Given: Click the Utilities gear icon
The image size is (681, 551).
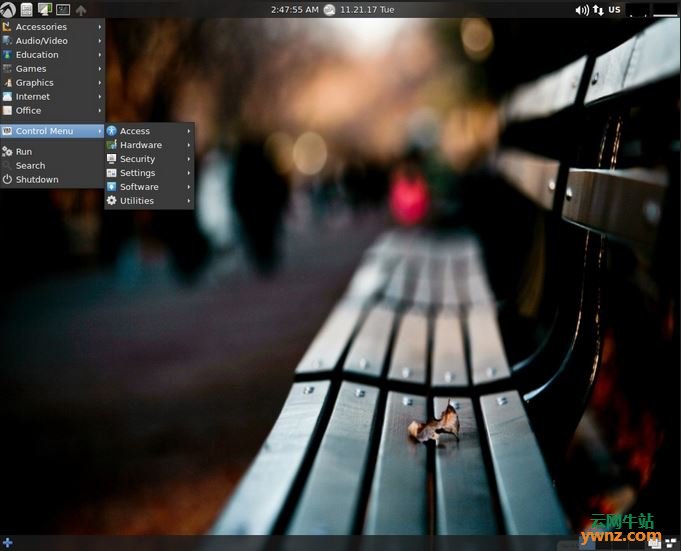Looking at the screenshot, I should point(112,201).
